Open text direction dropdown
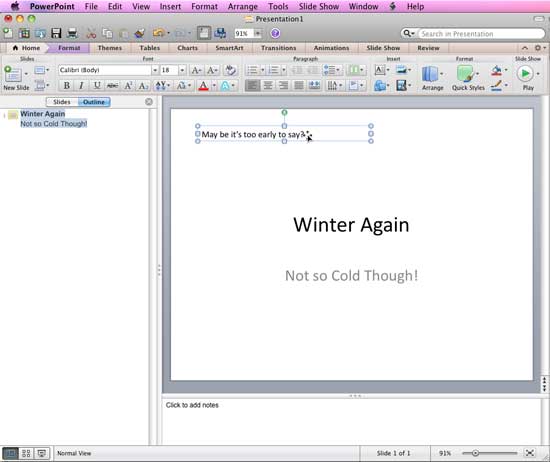The height and width of the screenshot is (462, 550). 334,85
